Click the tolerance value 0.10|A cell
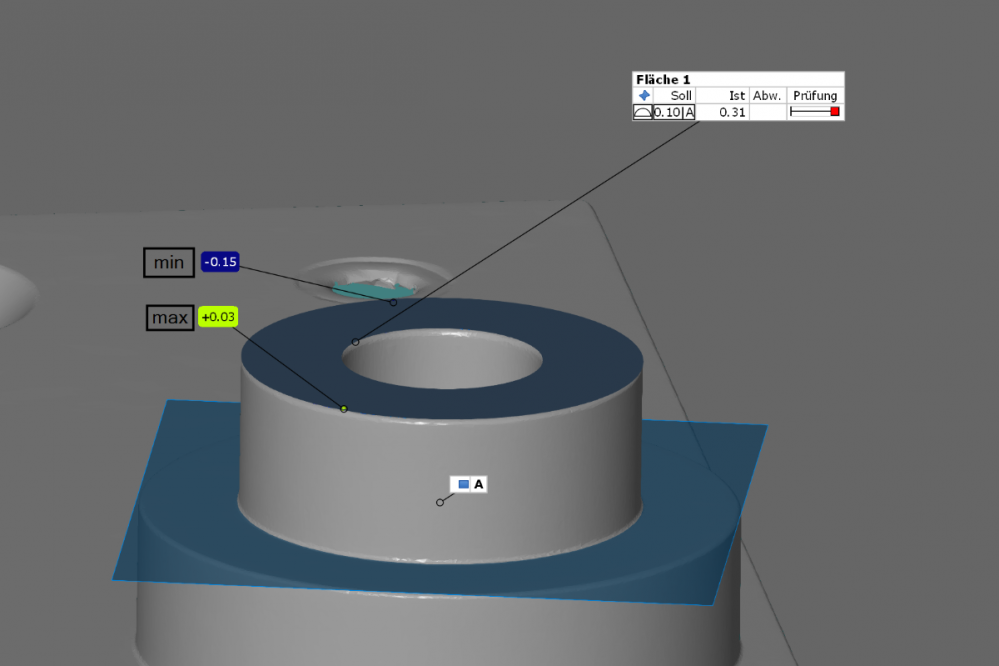 [x=672, y=112]
